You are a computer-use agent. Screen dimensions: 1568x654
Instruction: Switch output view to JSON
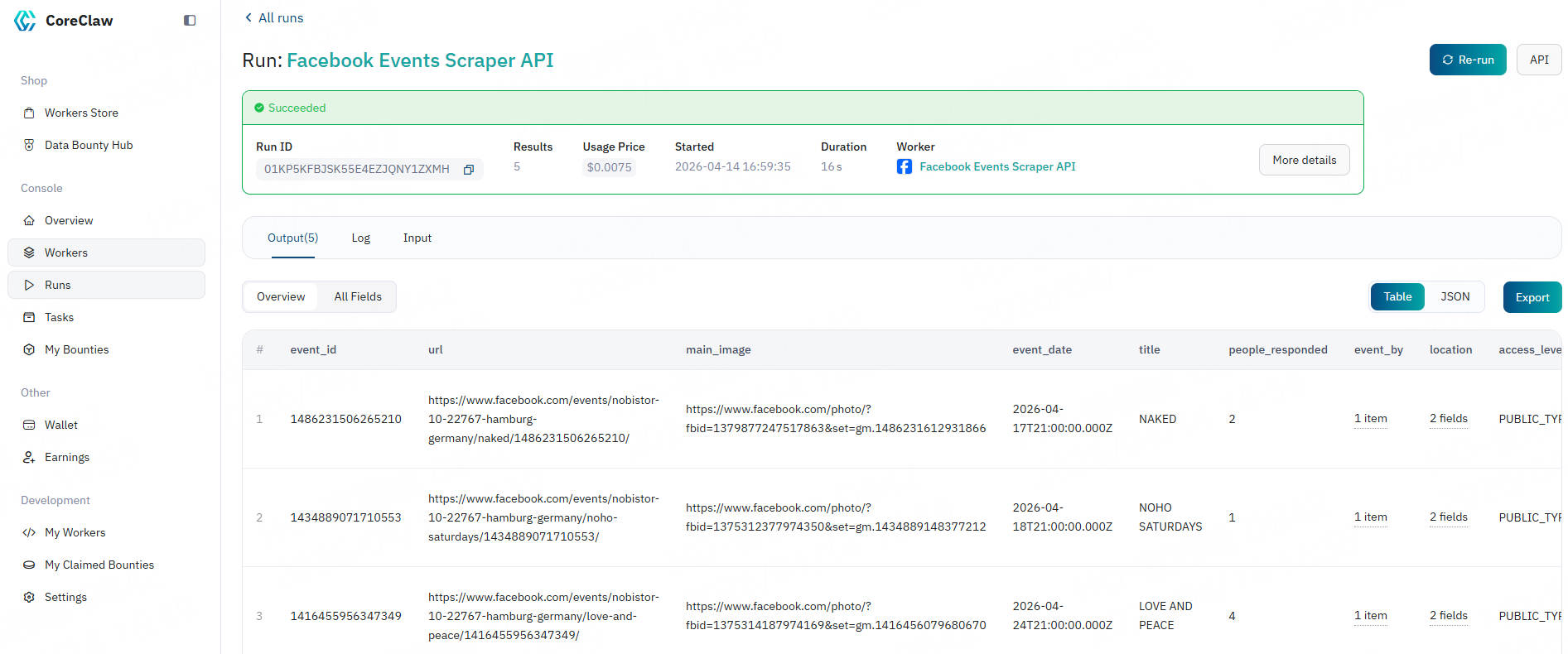(x=1455, y=296)
